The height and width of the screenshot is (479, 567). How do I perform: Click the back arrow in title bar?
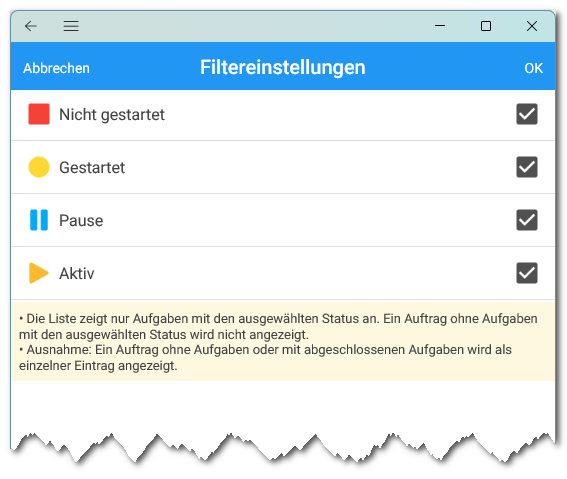tap(31, 26)
